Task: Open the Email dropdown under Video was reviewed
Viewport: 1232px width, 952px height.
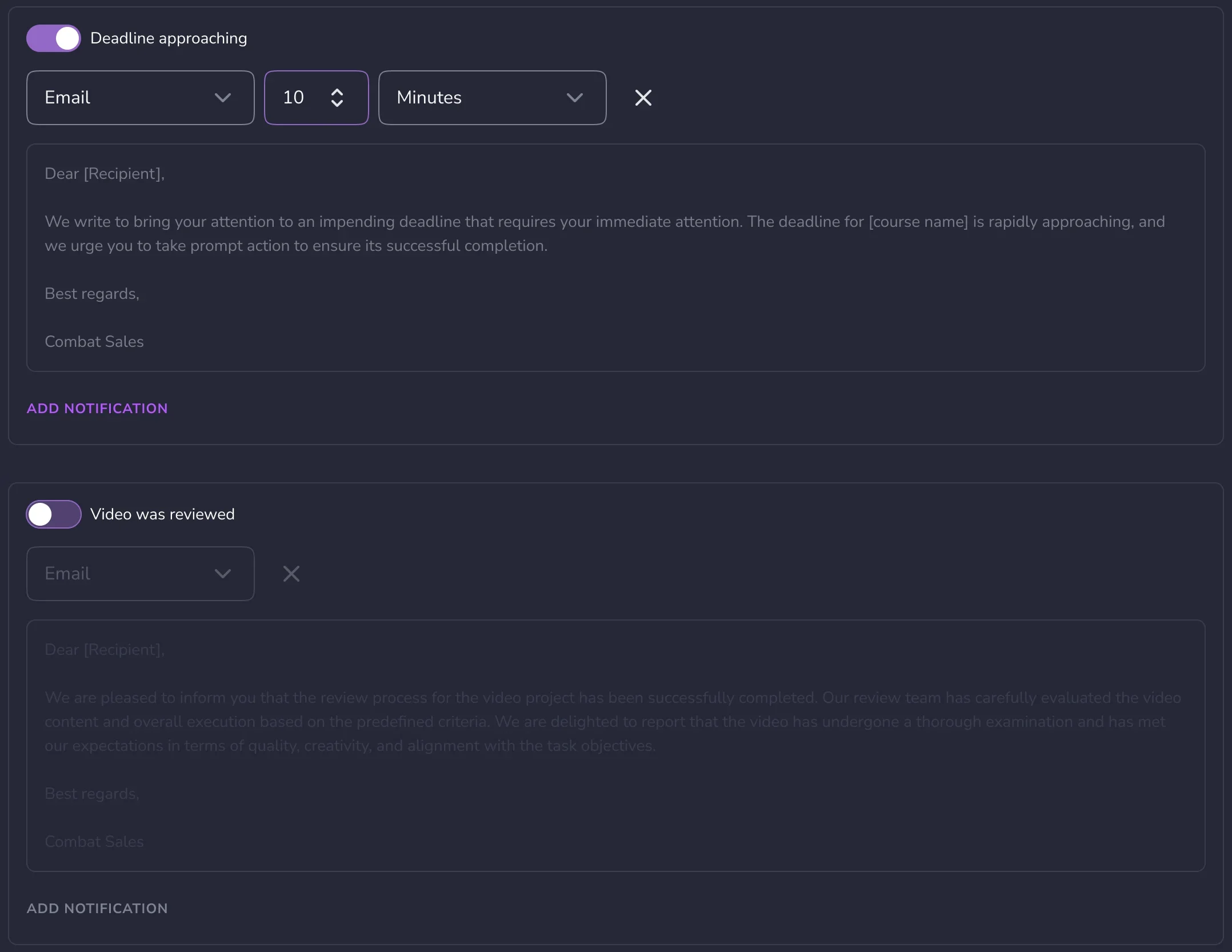Action: (141, 574)
